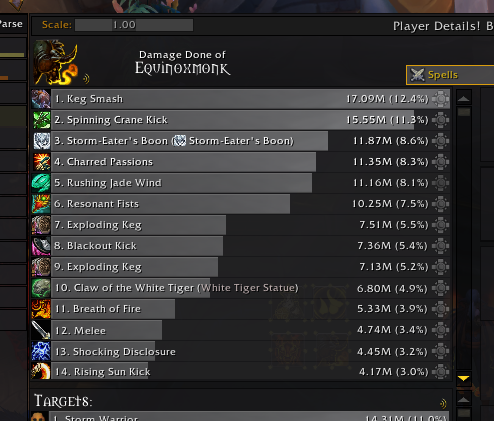Screen dimensions: 494x421
Task: Select Claw of the White Tiger row
Action: (x=241, y=288)
